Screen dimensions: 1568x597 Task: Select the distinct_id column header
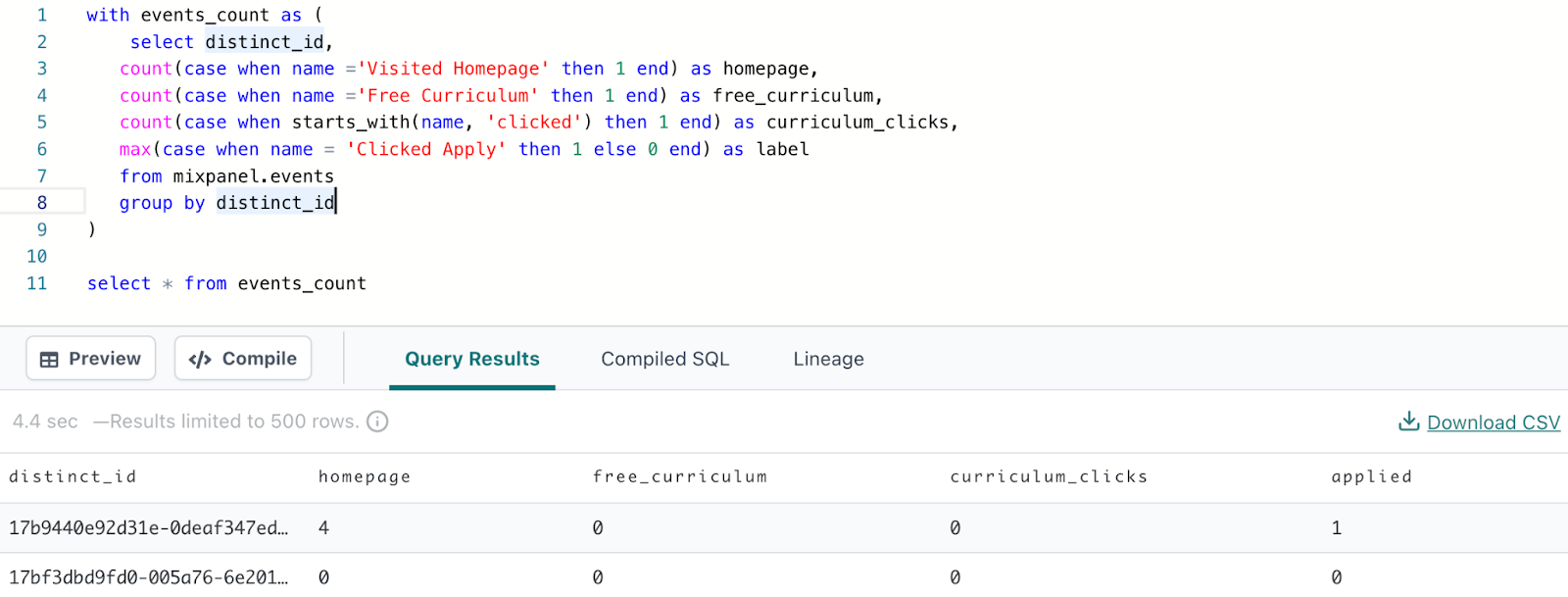(x=73, y=476)
